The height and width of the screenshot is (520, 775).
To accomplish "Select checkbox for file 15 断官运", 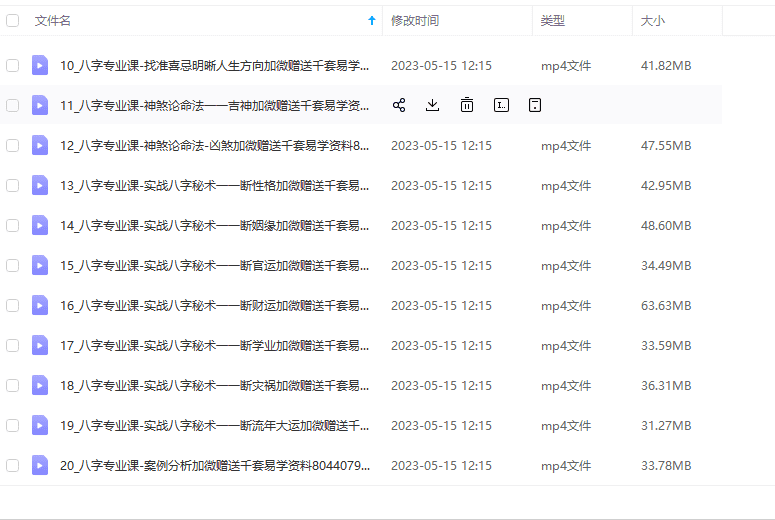I will [x=13, y=265].
